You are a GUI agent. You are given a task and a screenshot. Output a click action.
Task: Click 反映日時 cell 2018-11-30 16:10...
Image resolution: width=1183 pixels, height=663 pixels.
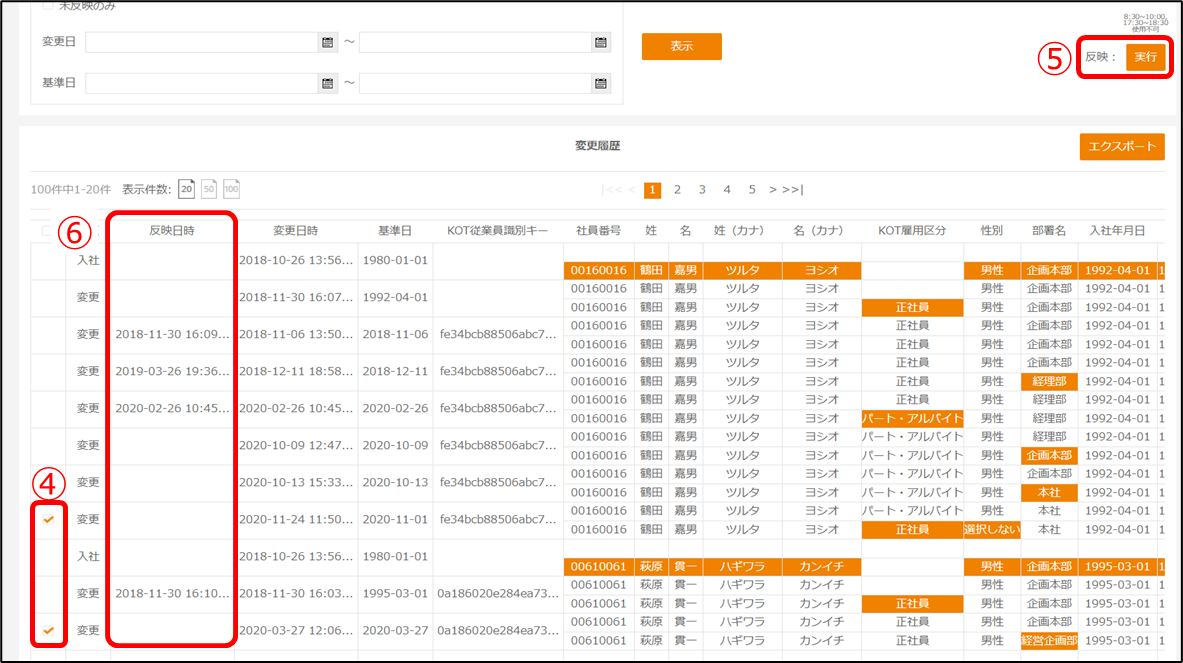tap(172, 594)
